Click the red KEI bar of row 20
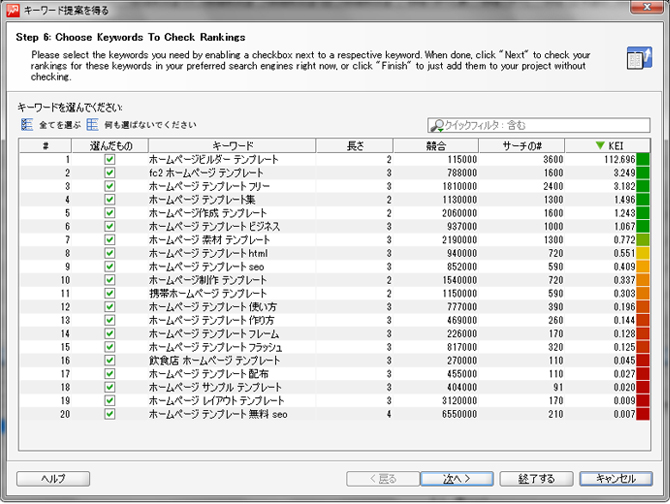 (x=643, y=414)
